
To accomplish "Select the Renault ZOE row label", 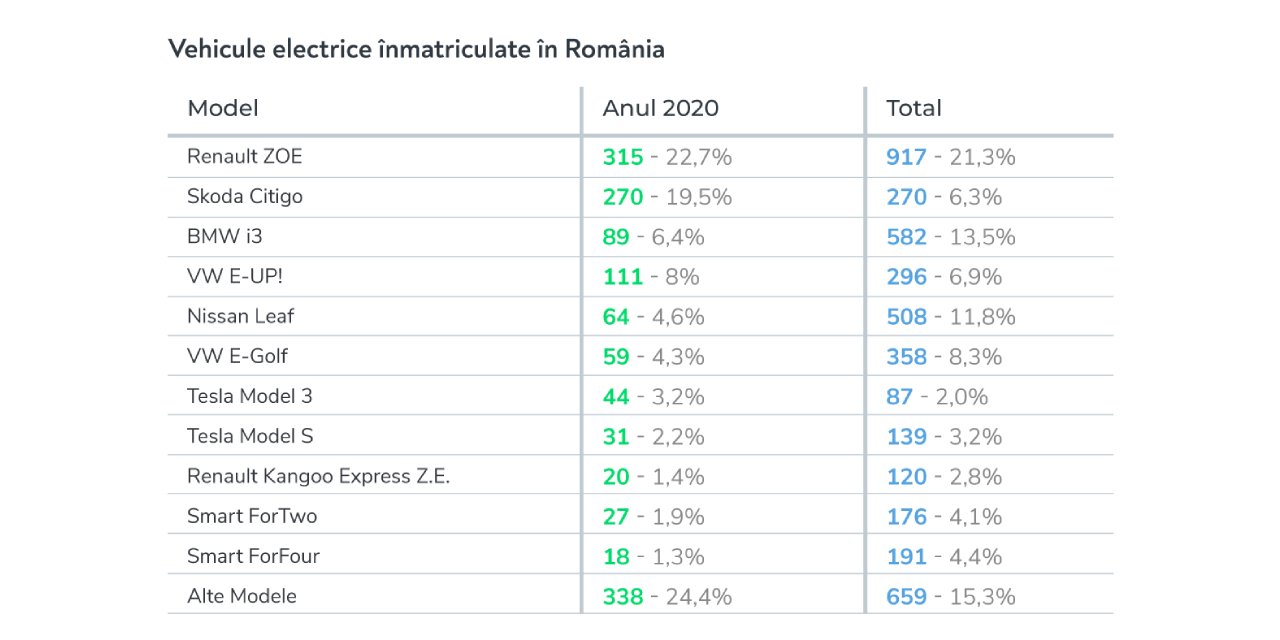I will [244, 157].
